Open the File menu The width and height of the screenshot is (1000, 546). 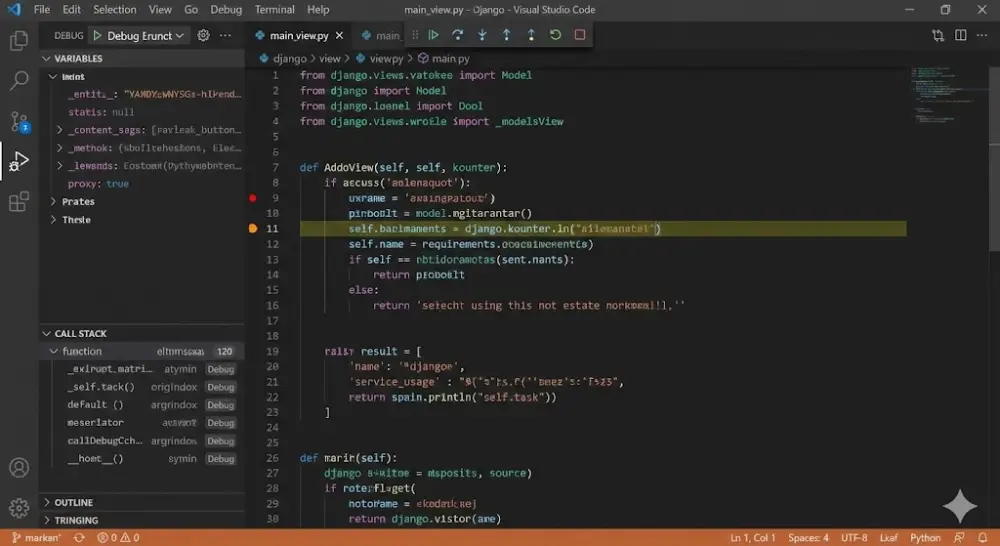[42, 10]
